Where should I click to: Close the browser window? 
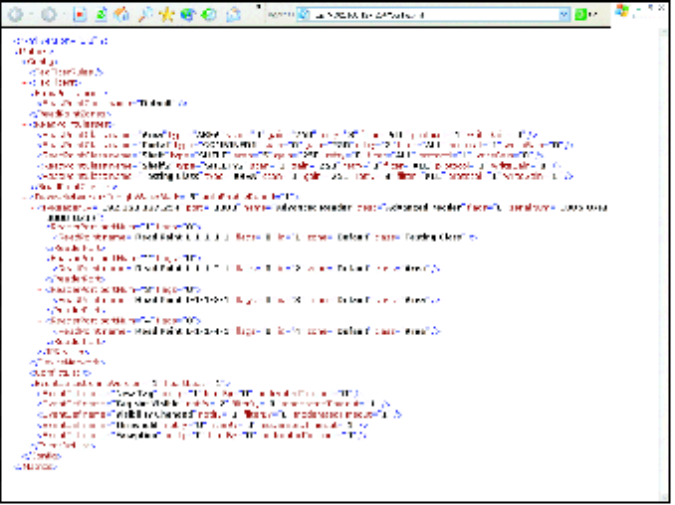662,6
